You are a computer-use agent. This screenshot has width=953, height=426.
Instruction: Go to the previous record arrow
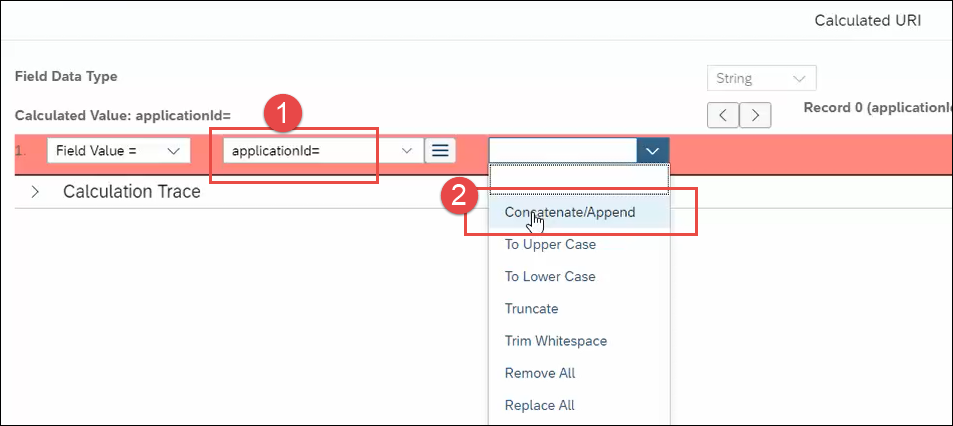[722, 115]
